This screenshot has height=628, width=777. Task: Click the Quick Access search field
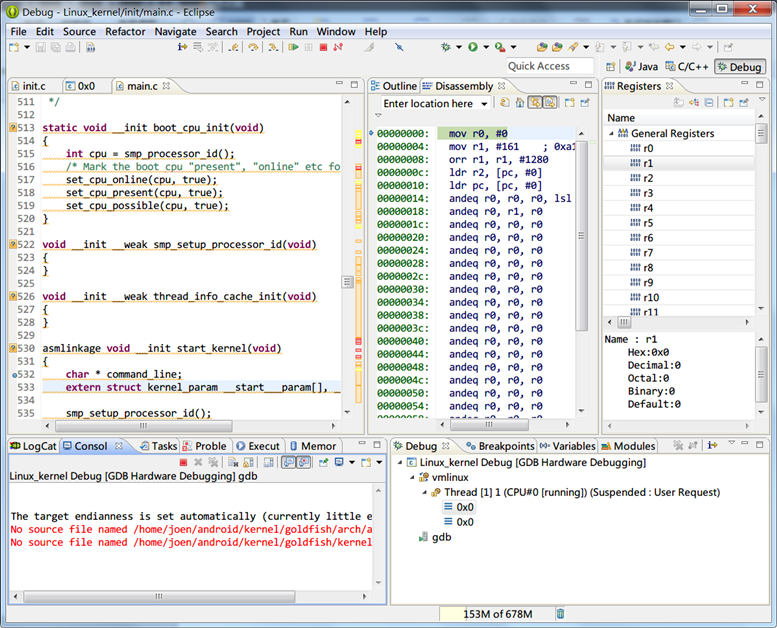tap(550, 66)
